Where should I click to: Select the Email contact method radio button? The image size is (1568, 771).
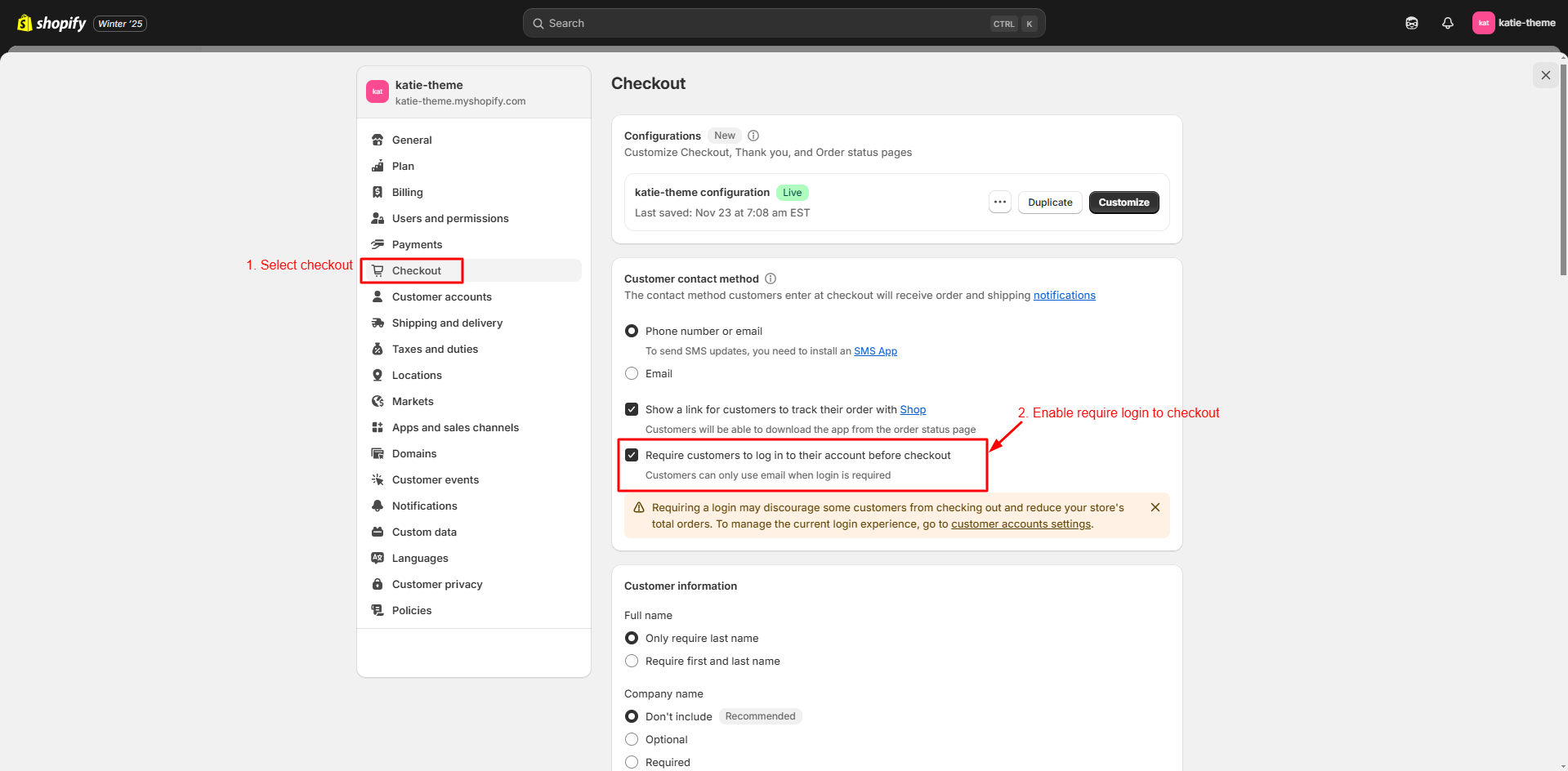(632, 373)
